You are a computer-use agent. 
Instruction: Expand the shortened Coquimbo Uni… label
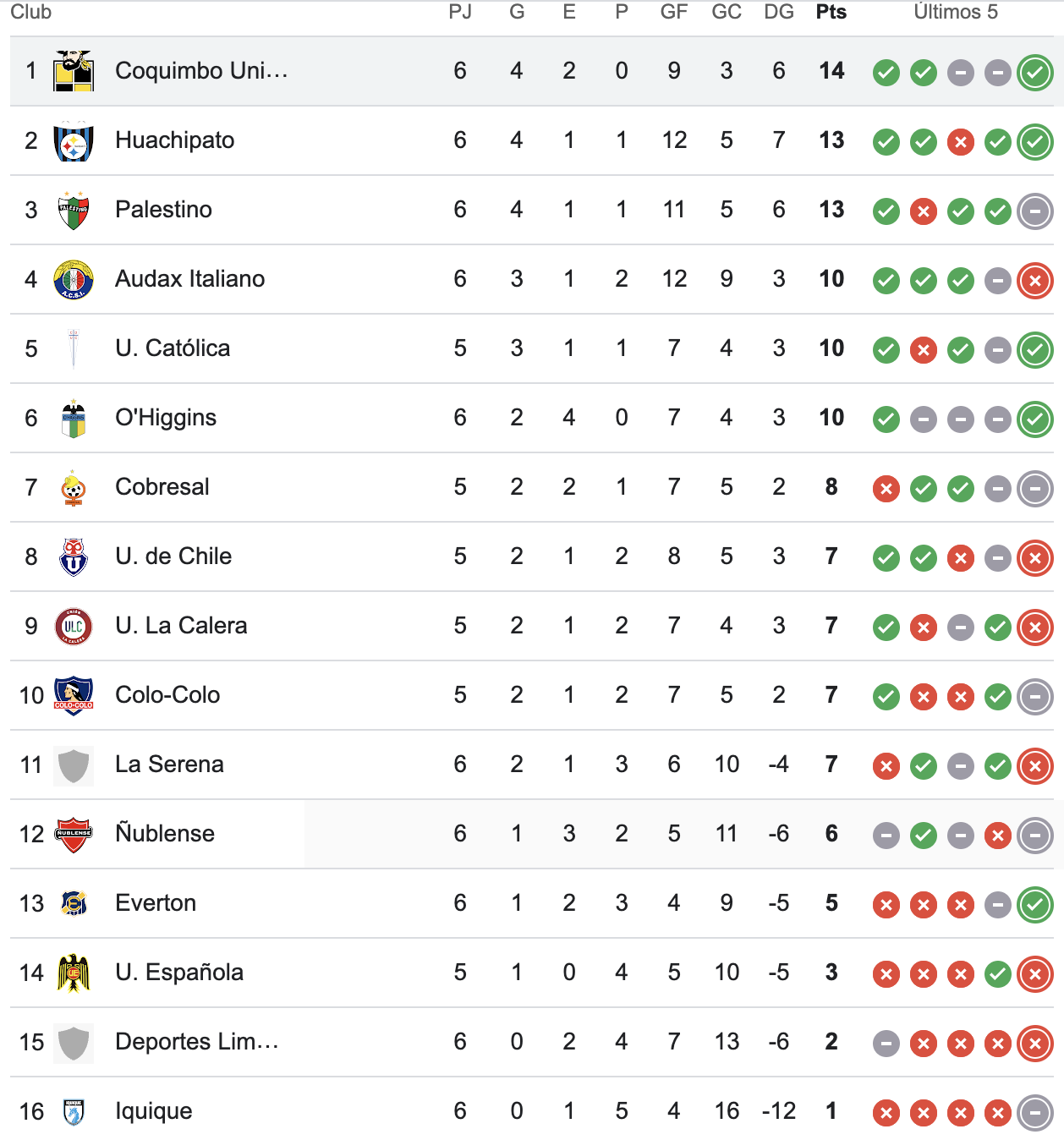[x=200, y=70]
